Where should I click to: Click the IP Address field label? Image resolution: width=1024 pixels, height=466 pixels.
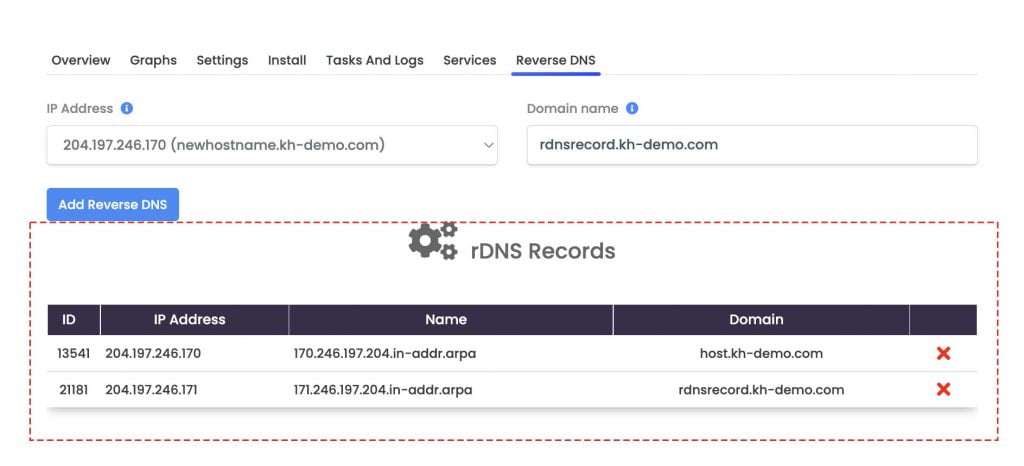[80, 109]
